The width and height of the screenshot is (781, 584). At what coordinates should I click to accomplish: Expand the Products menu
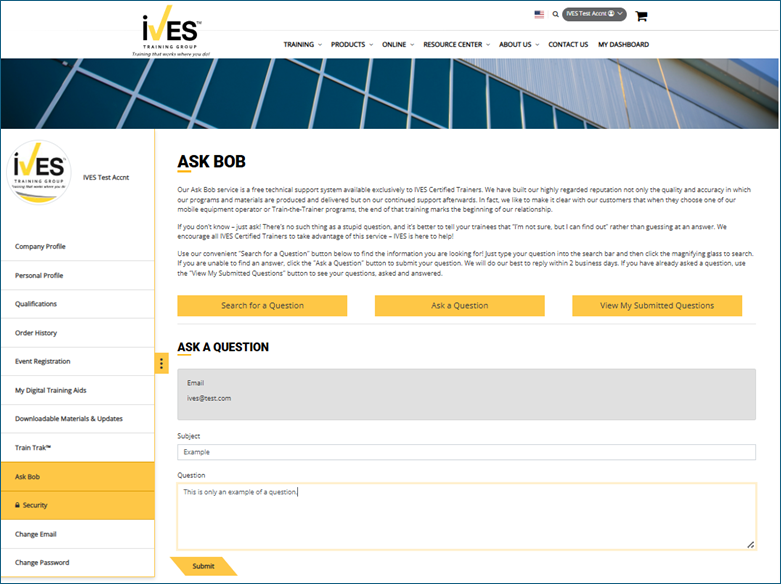(x=351, y=45)
